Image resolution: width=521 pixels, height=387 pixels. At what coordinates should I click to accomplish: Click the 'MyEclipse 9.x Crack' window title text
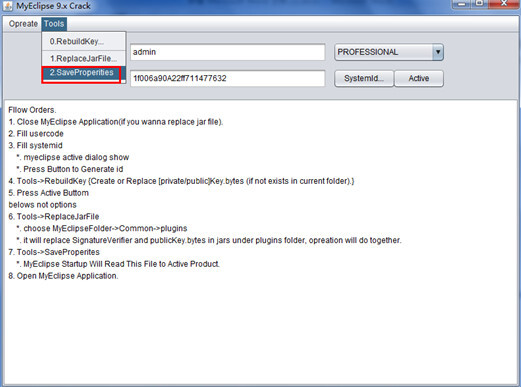pos(54,6)
